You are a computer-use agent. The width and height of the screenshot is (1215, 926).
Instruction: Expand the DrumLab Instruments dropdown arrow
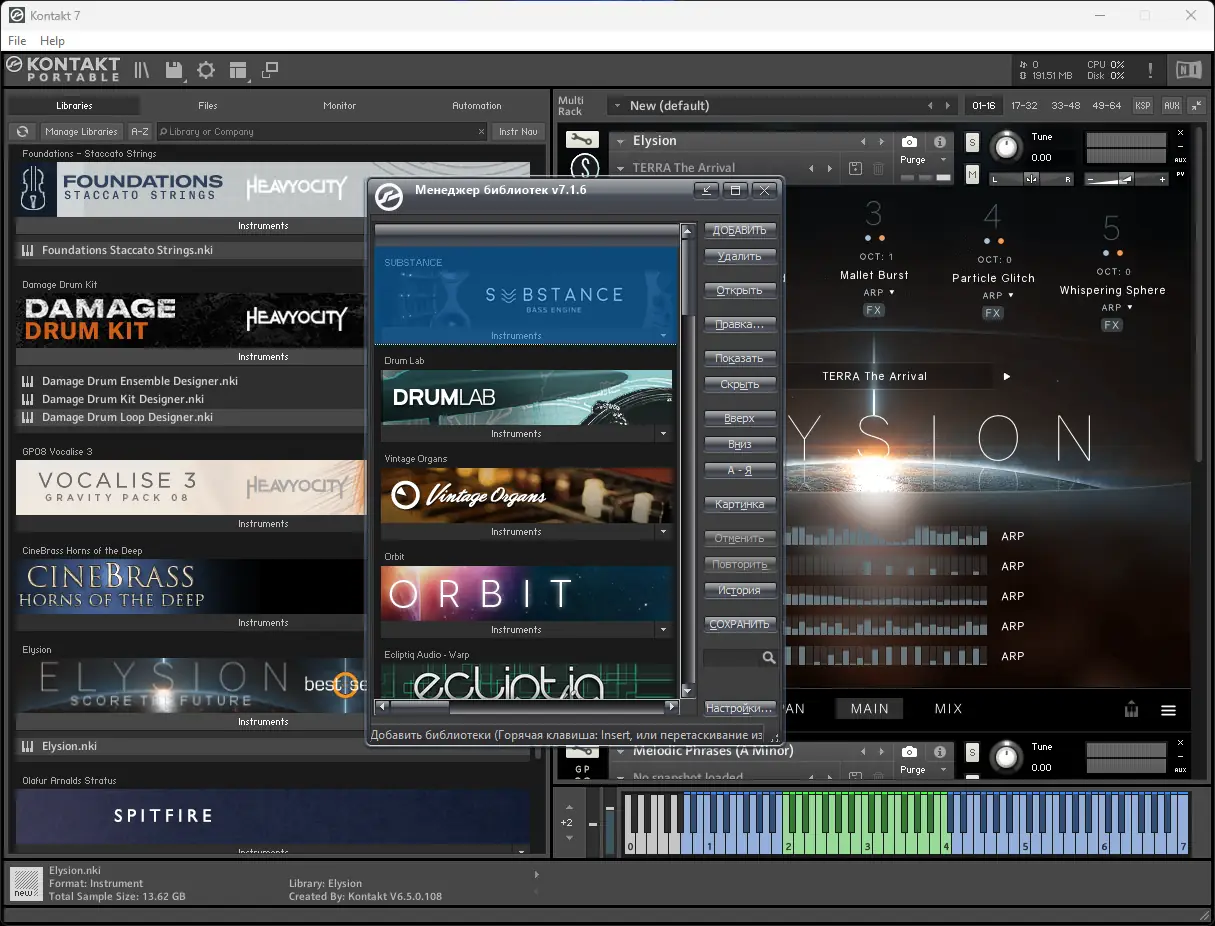(664, 434)
